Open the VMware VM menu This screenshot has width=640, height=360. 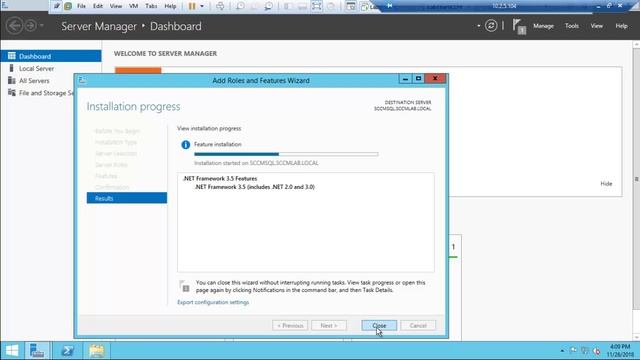tap(133, 6)
